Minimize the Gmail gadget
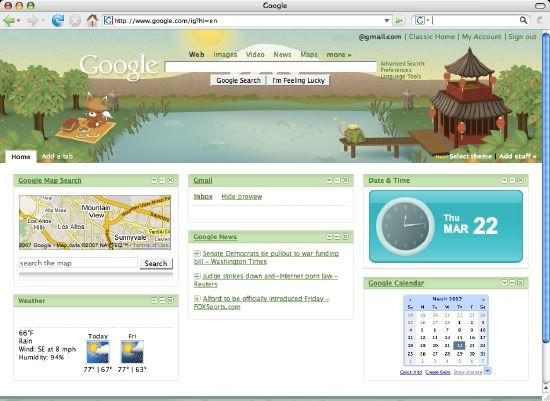Viewport: 550px width, 401px height. click(337, 180)
